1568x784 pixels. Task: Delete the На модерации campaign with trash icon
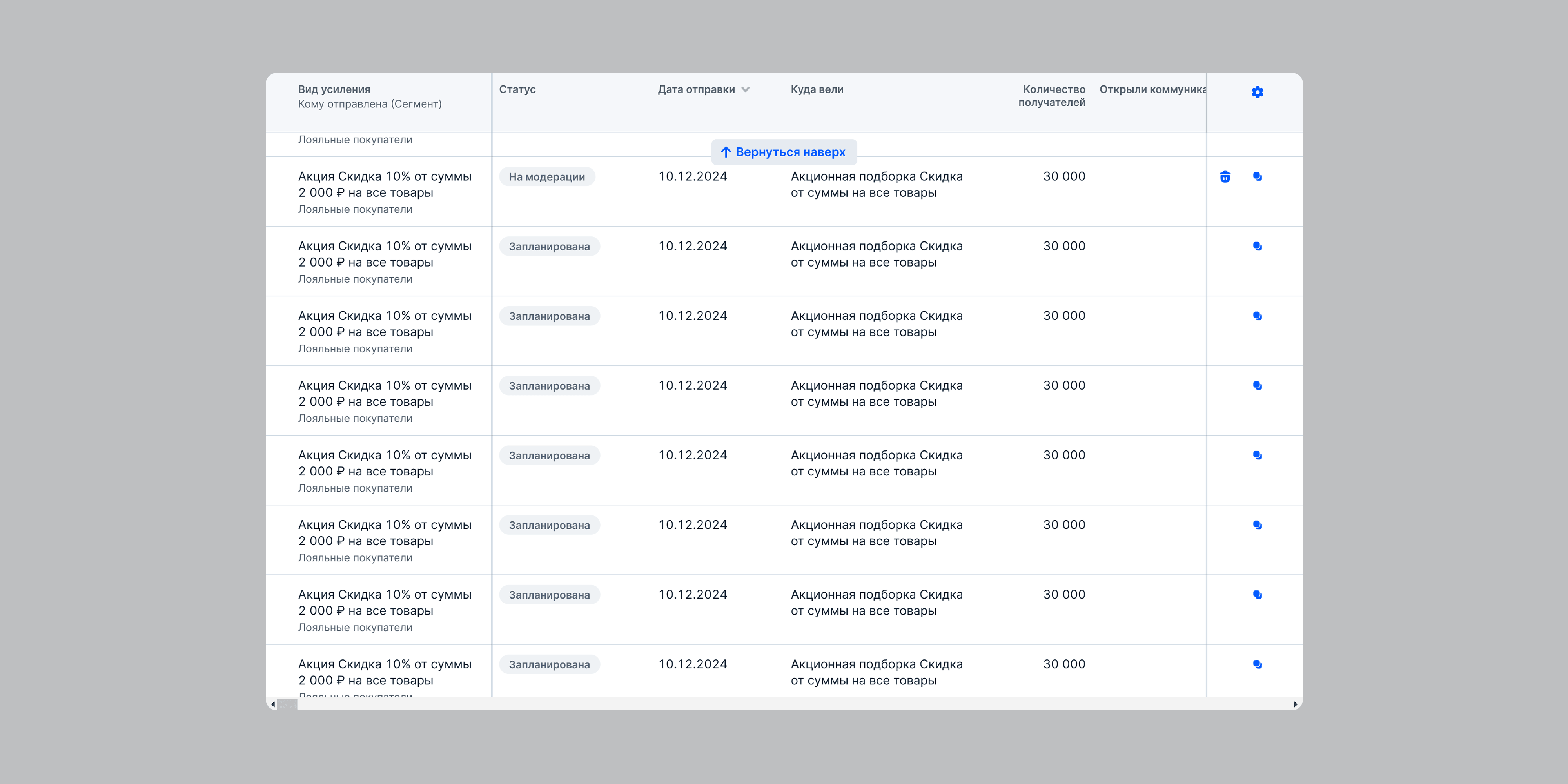[x=1225, y=176]
